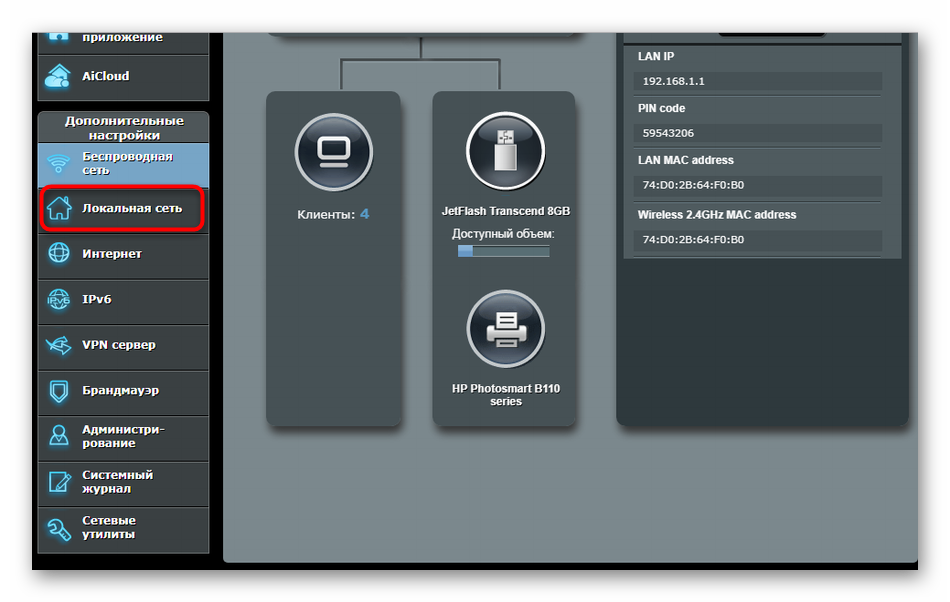Image resolution: width=950 pixels, height=602 pixels.
Task: Click the USB available space progress bar
Action: tap(503, 251)
